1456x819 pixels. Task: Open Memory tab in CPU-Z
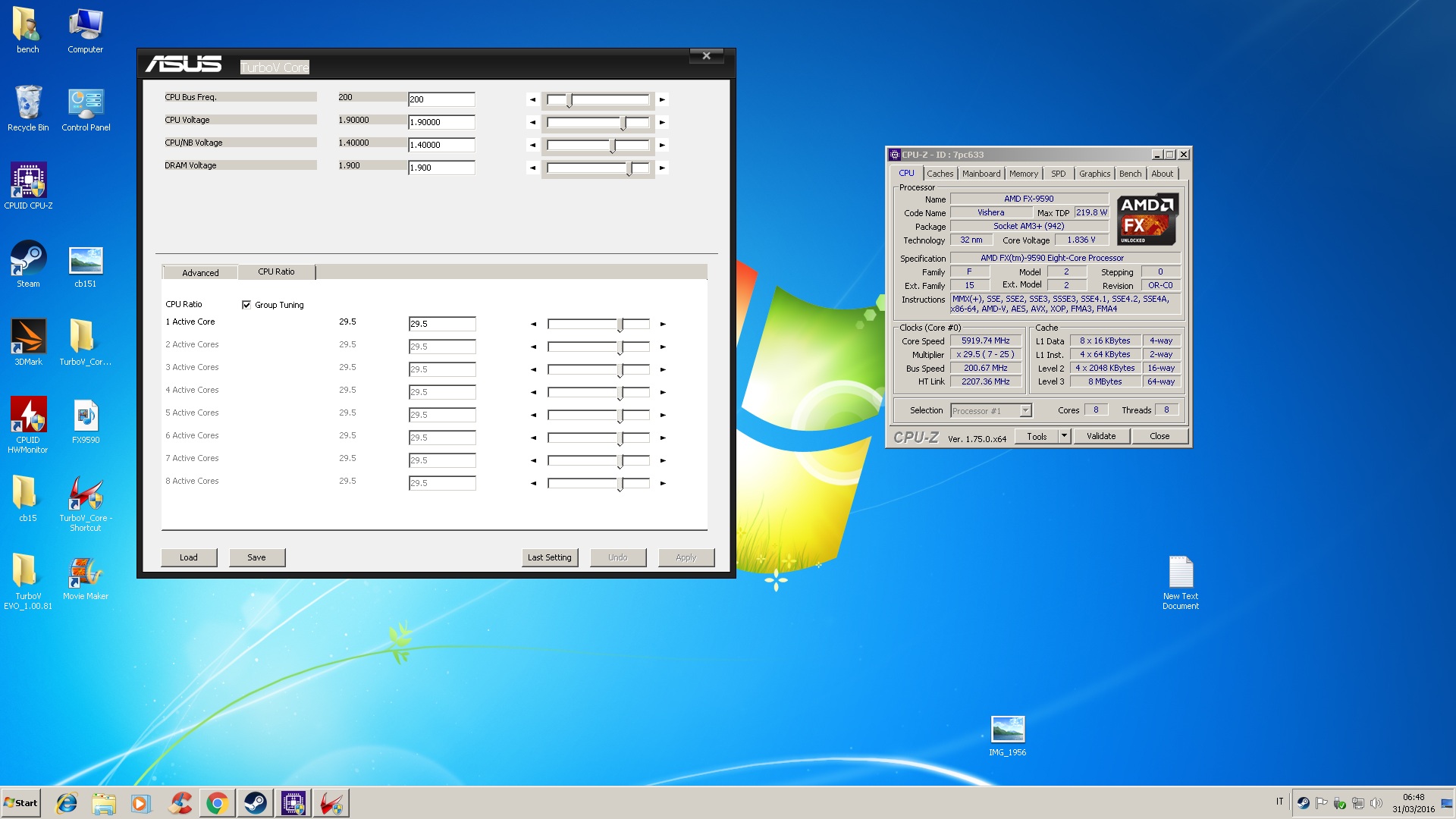coord(1024,174)
